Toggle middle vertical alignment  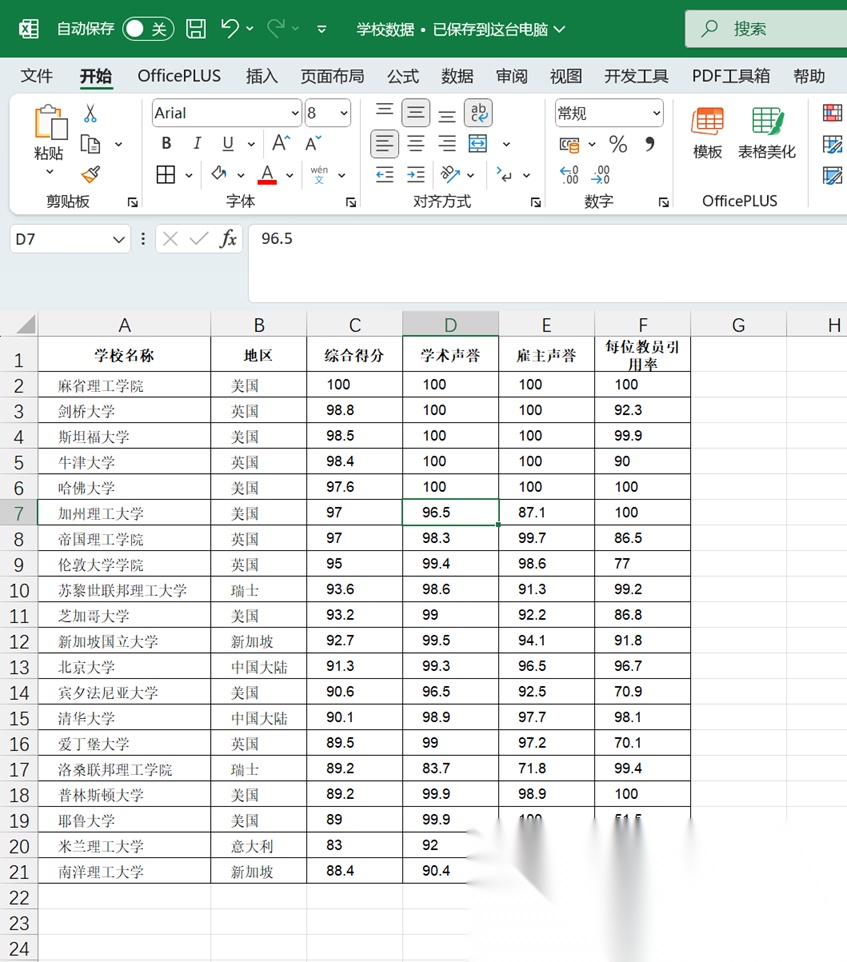pos(415,113)
